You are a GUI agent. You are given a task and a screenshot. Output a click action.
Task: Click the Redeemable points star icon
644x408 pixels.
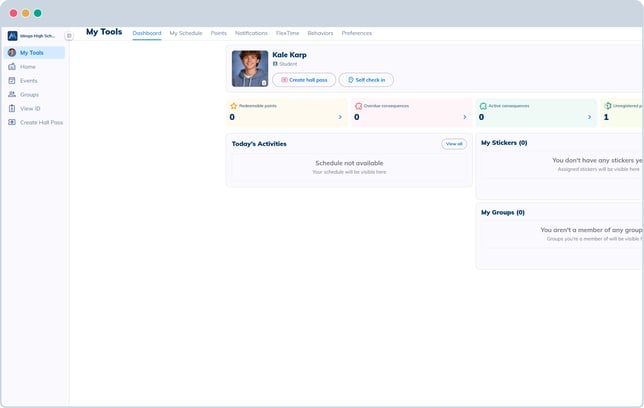point(234,105)
